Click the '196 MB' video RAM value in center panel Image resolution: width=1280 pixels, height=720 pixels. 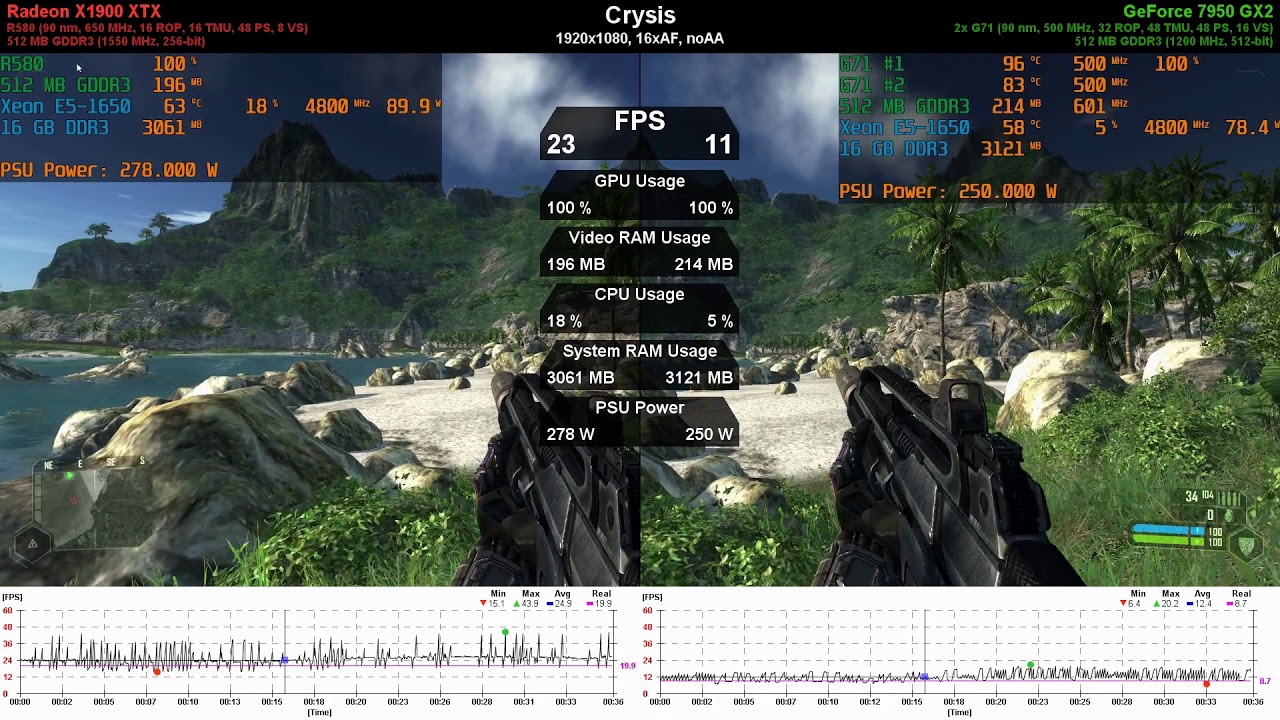click(576, 264)
